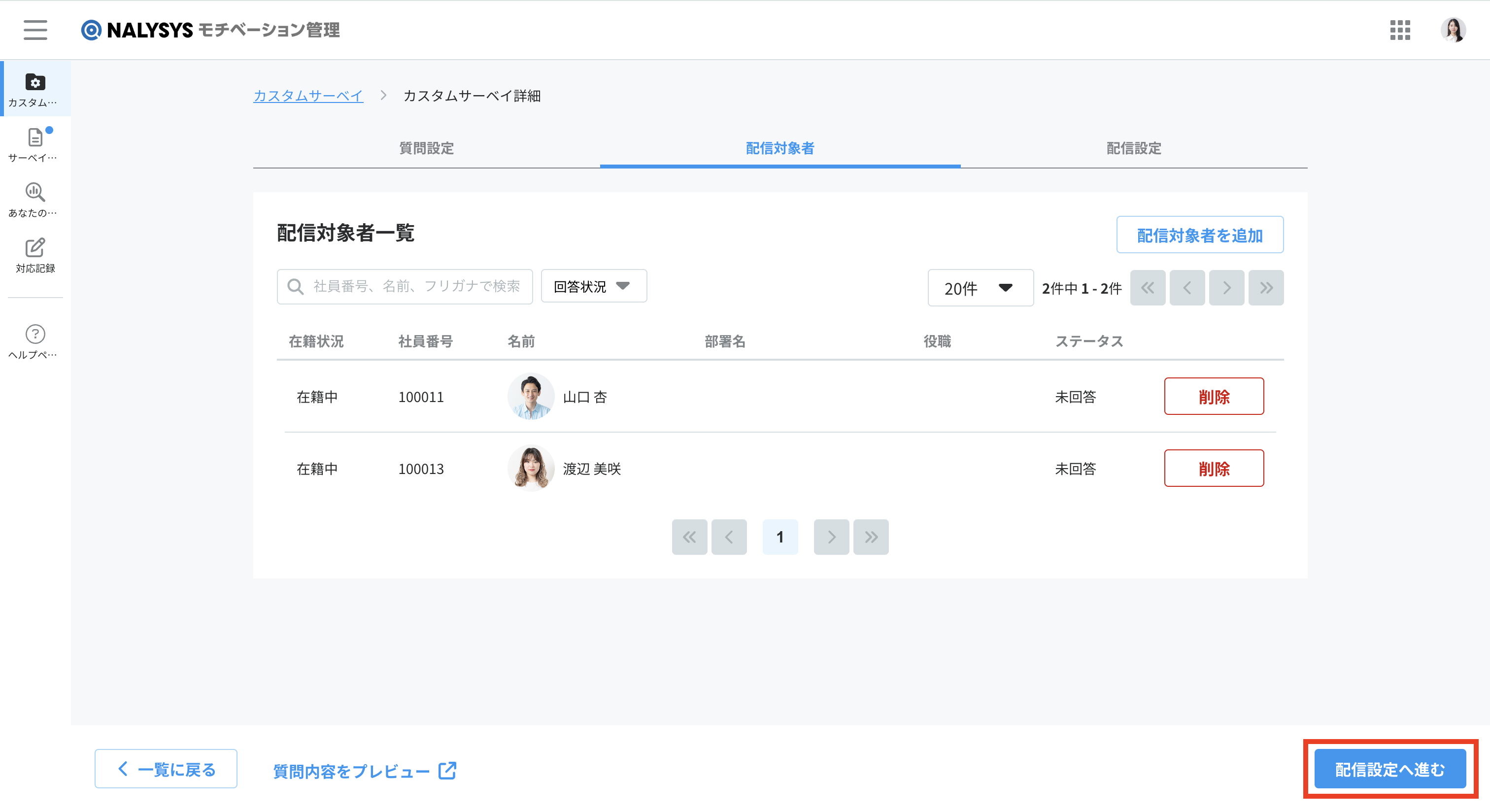Go to first page in top pager
This screenshot has width=1490, height=812.
tap(1148, 287)
